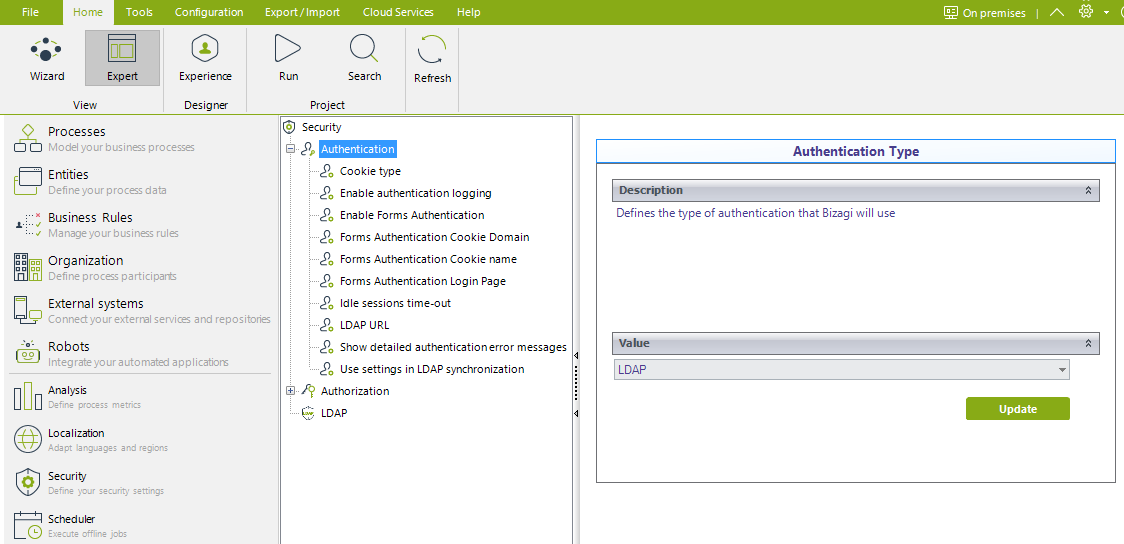
Task: Open the settings gear in title bar
Action: pos(1085,11)
